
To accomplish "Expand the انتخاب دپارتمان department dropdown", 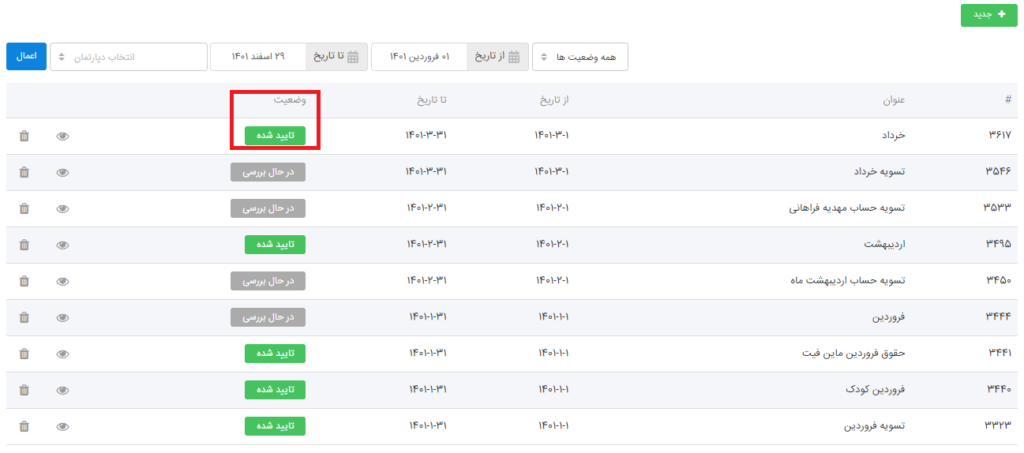I will coord(127,57).
